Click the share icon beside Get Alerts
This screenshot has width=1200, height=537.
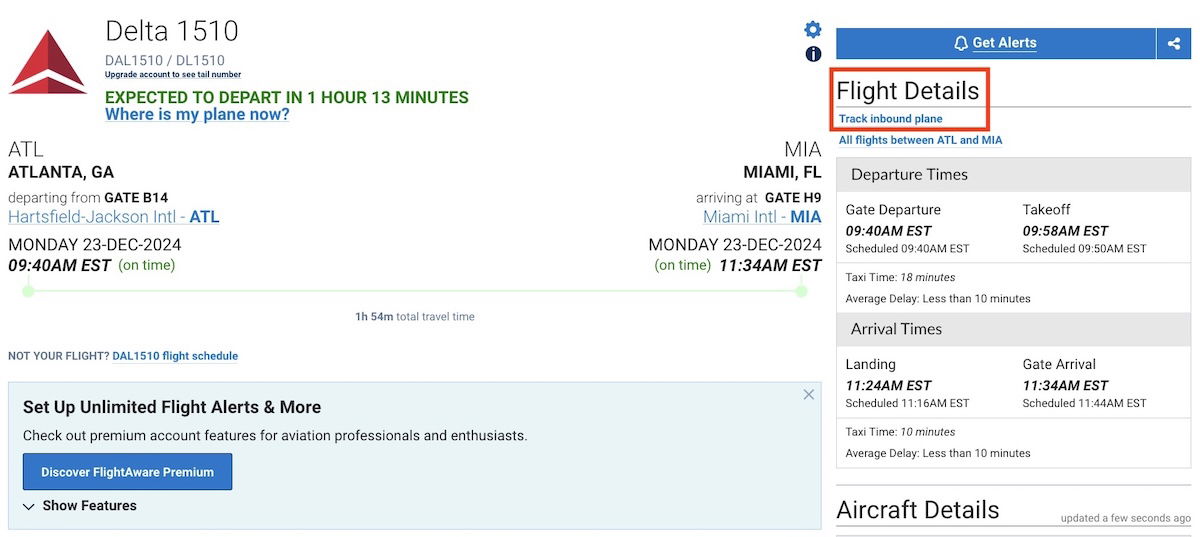pyautogui.click(x=1174, y=43)
